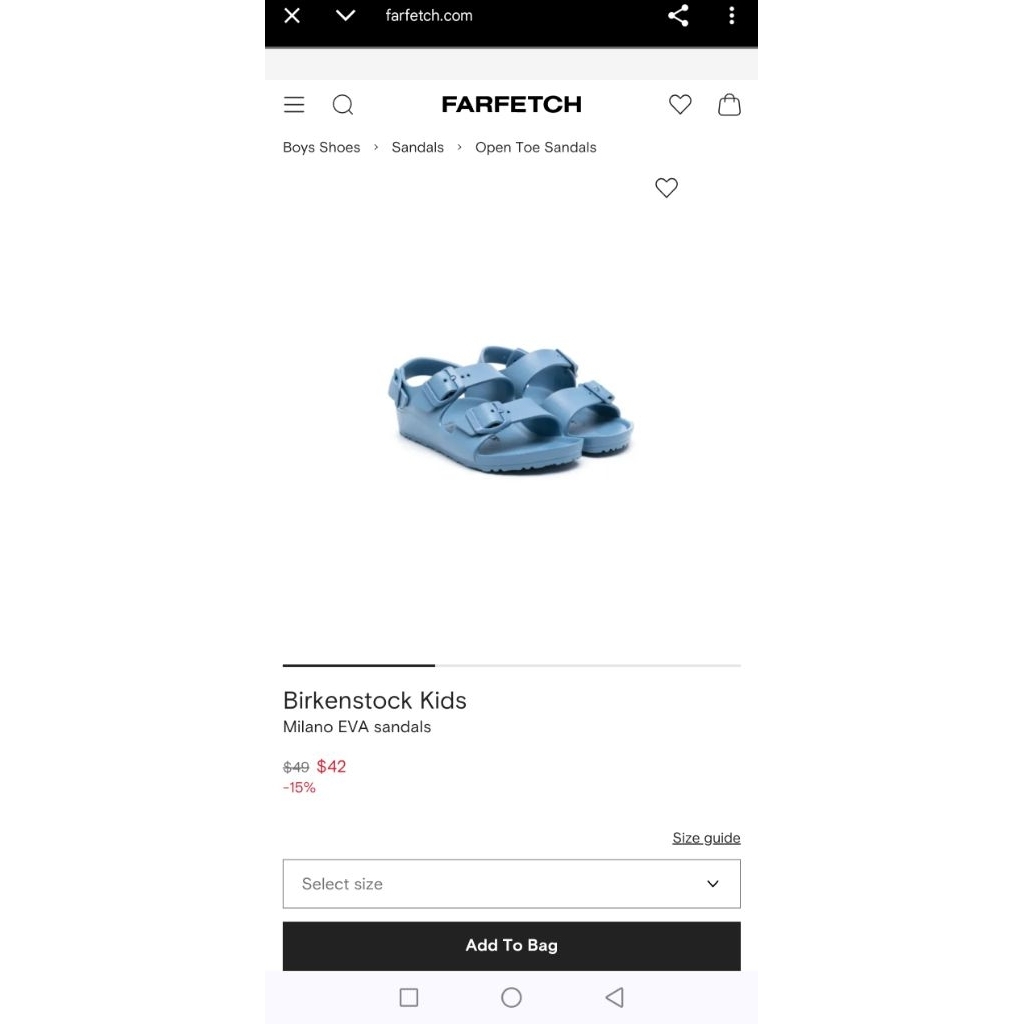
Task: Expand the browser address bar chevron
Action: 345,15
